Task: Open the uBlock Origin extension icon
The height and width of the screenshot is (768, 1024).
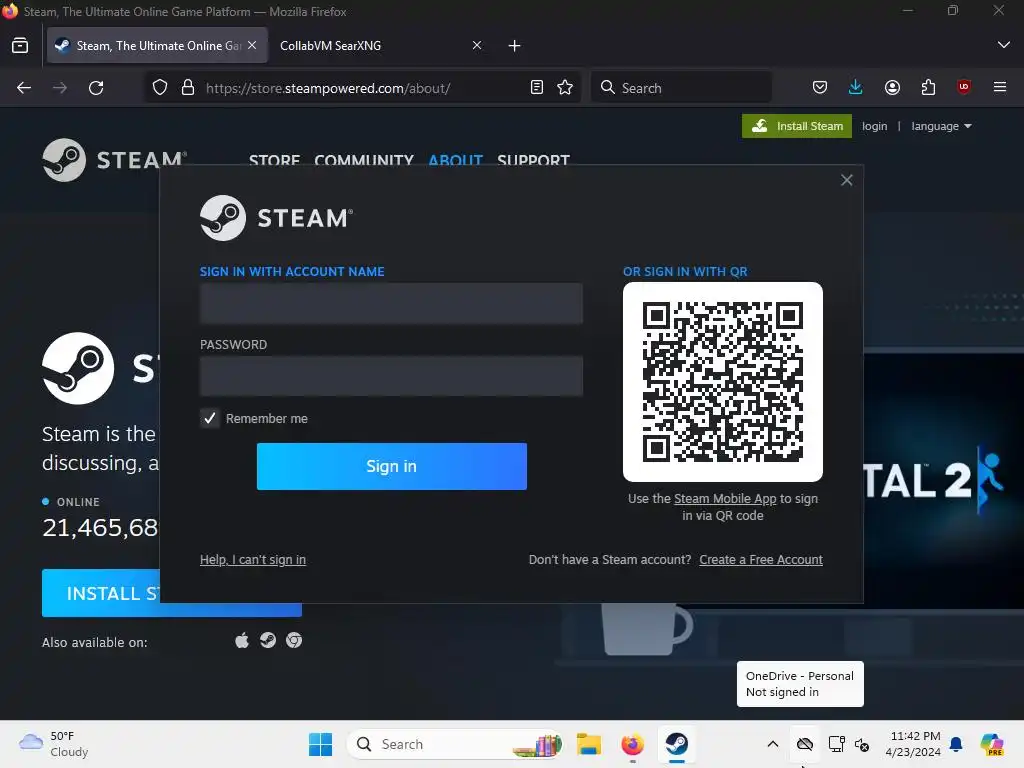Action: (x=964, y=88)
